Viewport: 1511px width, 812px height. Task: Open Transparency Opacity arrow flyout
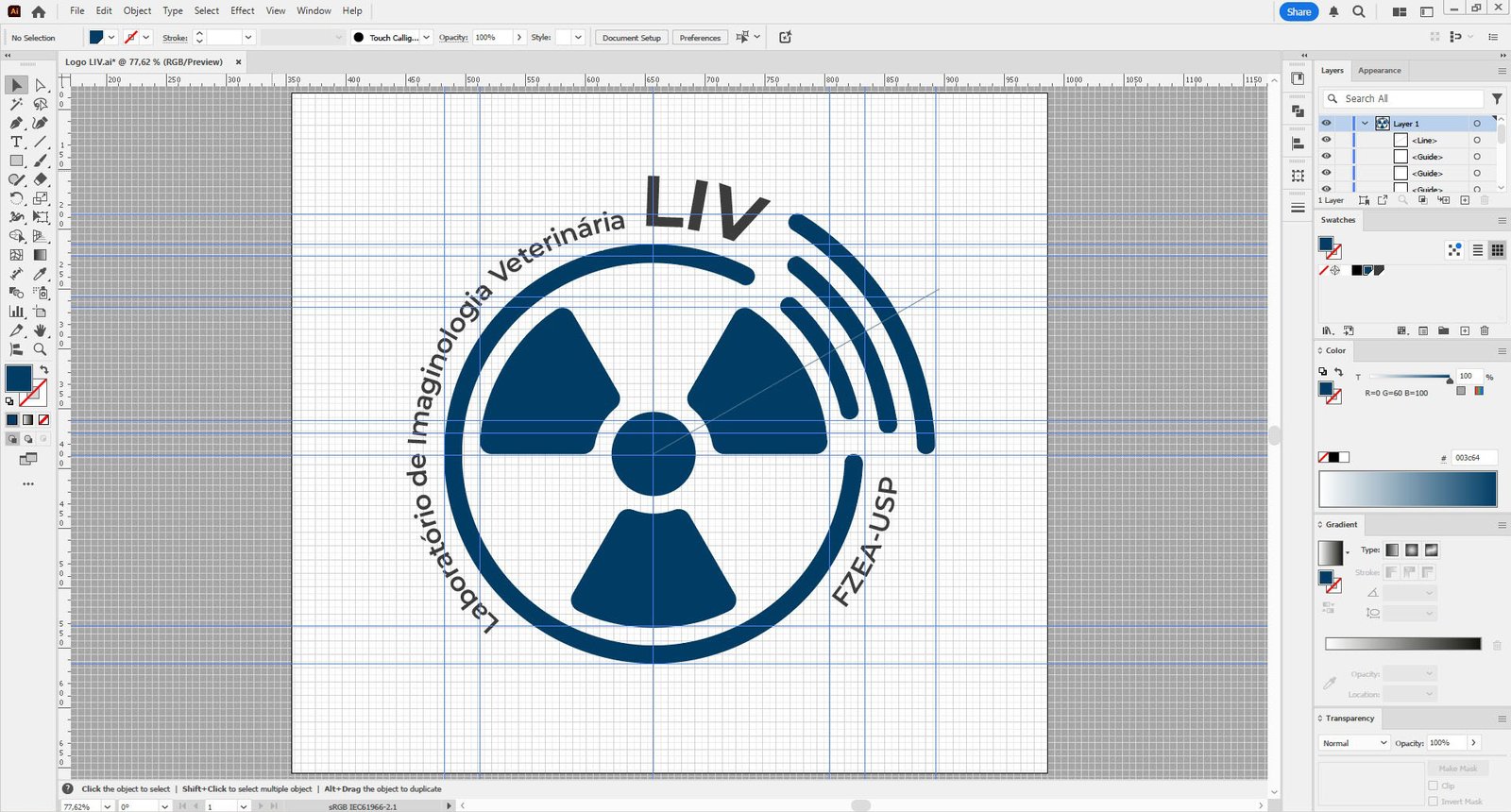[1473, 743]
